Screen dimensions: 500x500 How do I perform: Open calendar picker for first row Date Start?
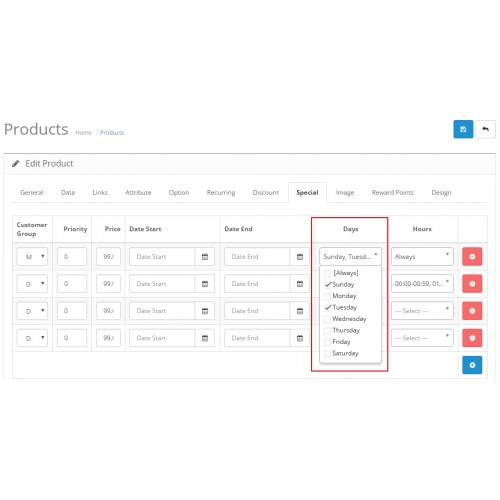205,256
